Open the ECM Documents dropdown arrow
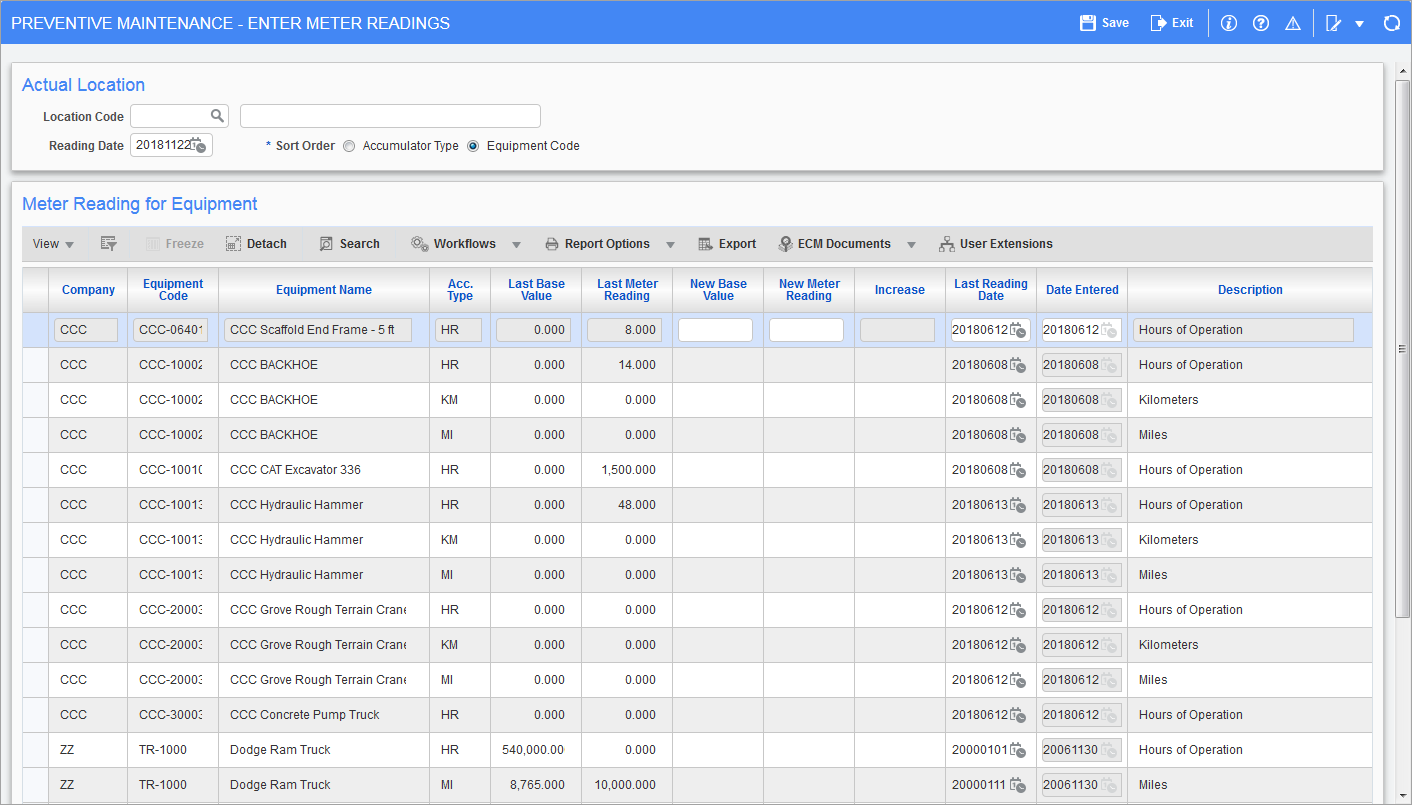The width and height of the screenshot is (1412, 805). (x=911, y=244)
